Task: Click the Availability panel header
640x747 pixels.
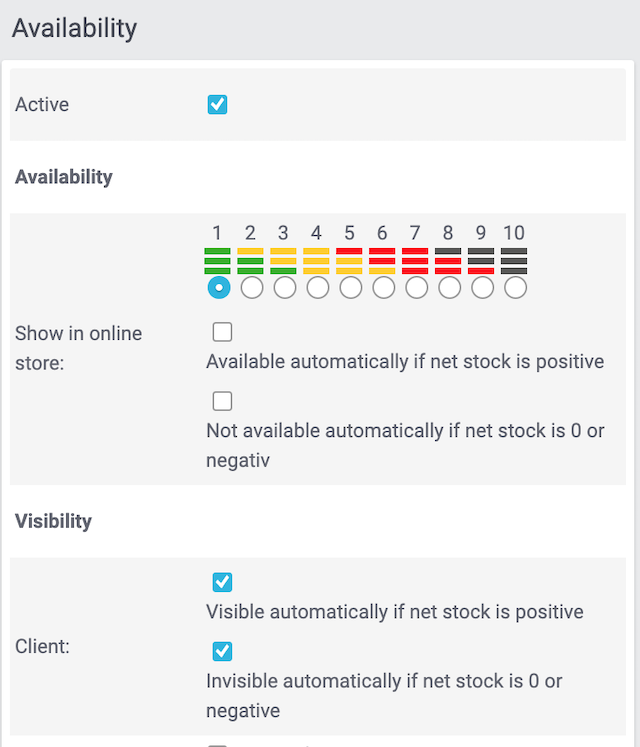Action: tap(75, 28)
